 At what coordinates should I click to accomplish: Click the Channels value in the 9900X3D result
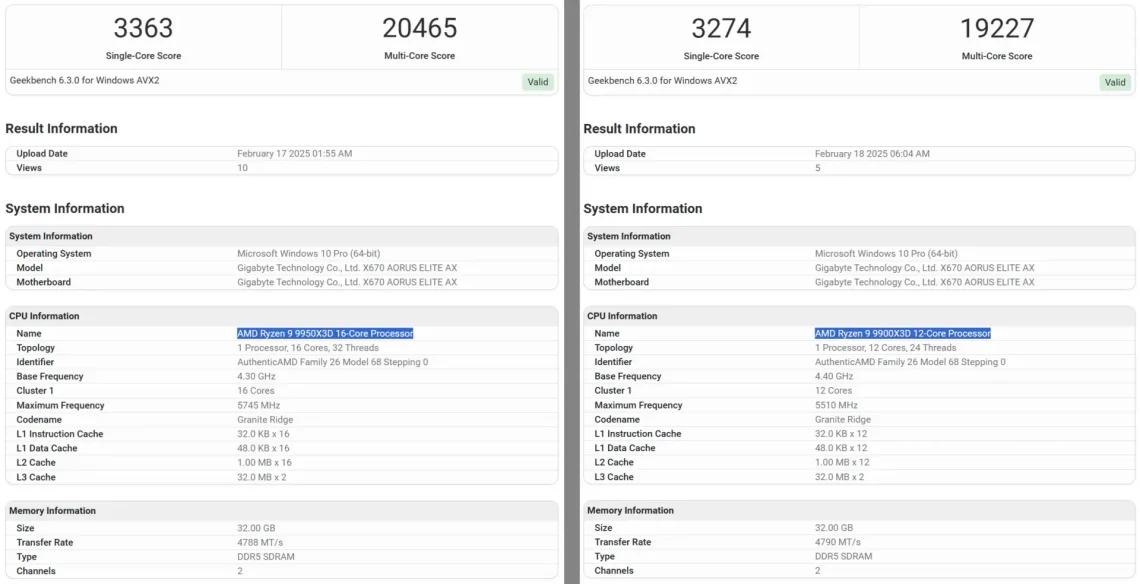817,571
